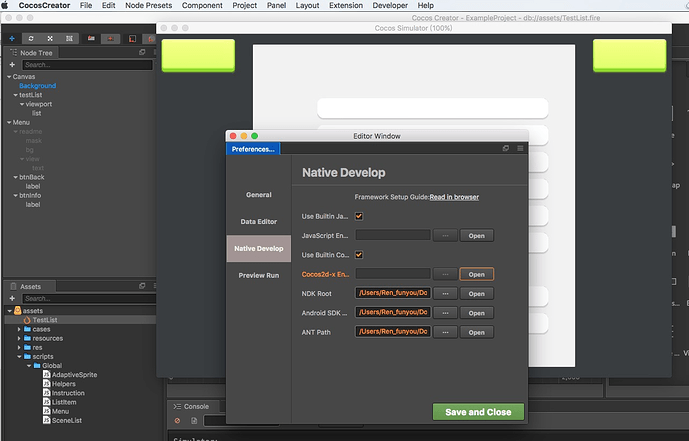
Task: Select the Rotate transform tool
Action: pos(31,39)
